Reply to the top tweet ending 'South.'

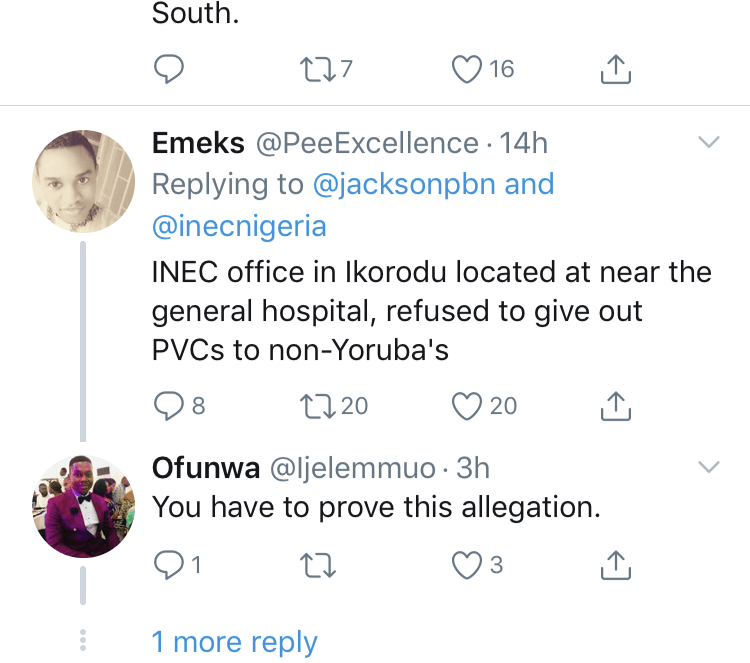tap(168, 69)
